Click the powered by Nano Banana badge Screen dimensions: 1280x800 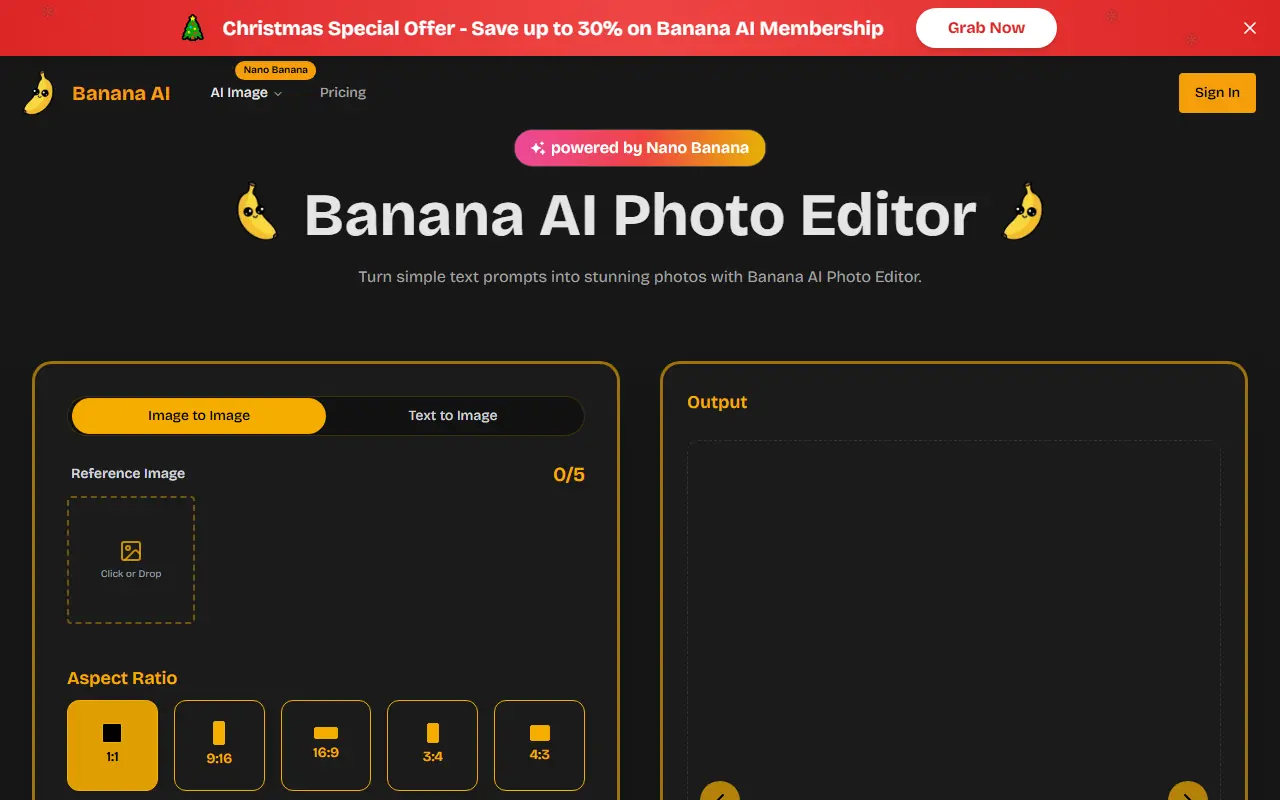click(640, 147)
